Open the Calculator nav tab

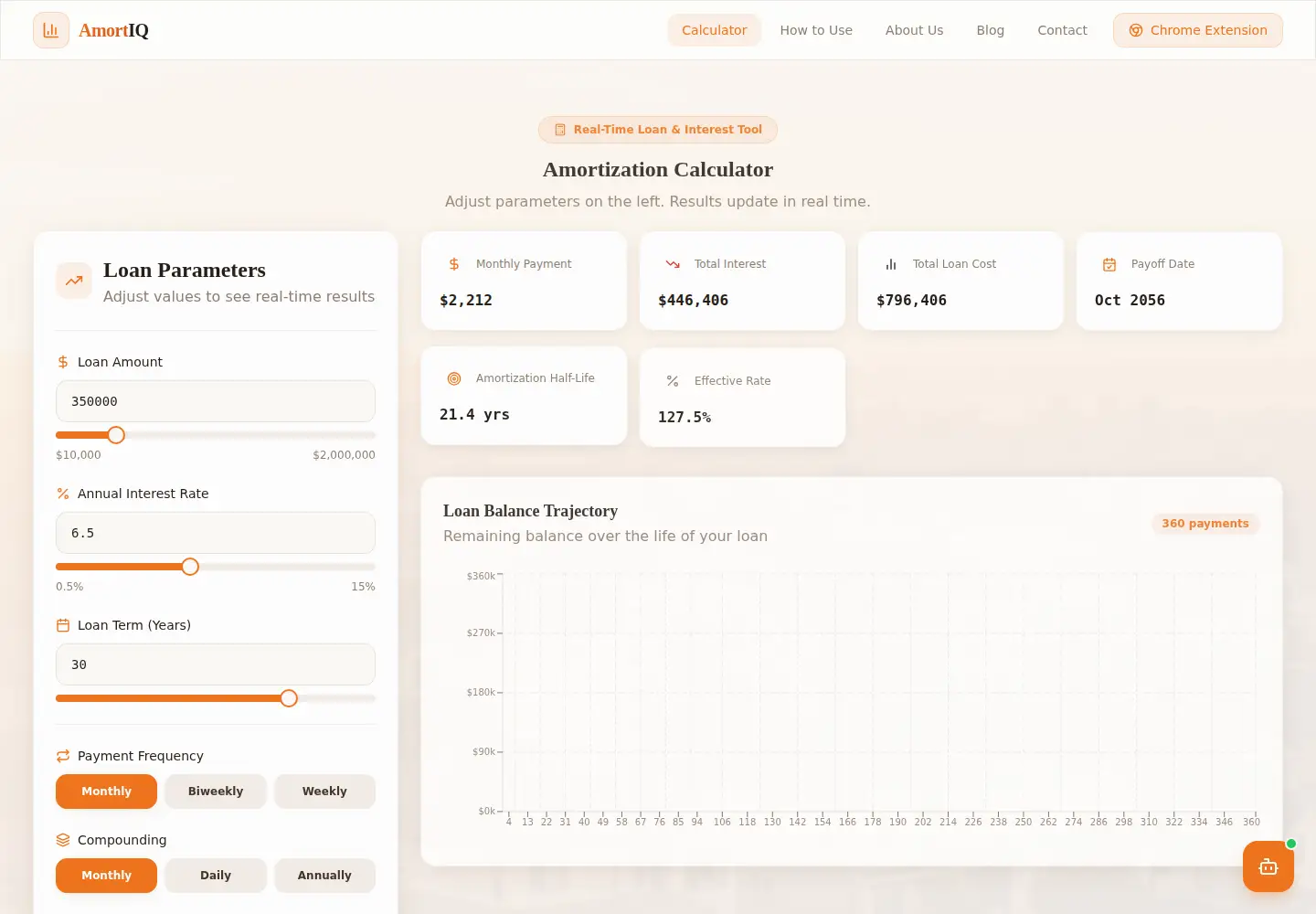coord(715,30)
